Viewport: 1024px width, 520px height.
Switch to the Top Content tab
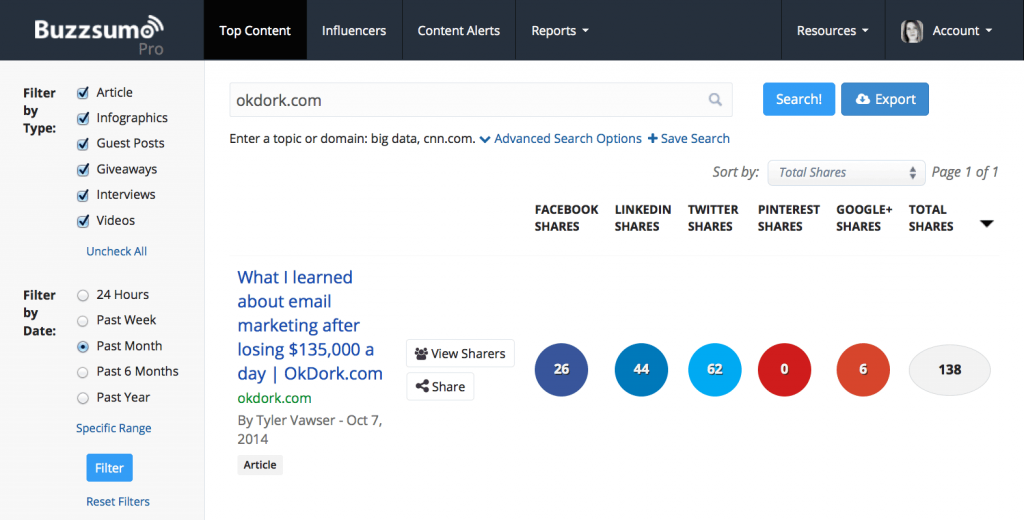tap(255, 31)
